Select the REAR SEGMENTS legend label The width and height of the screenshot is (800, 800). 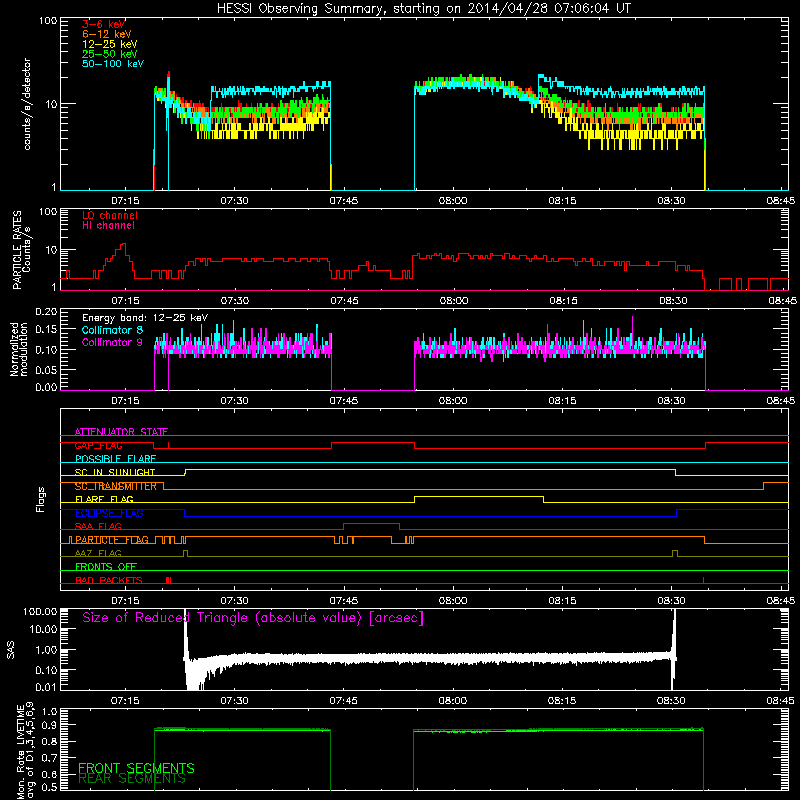(132, 779)
